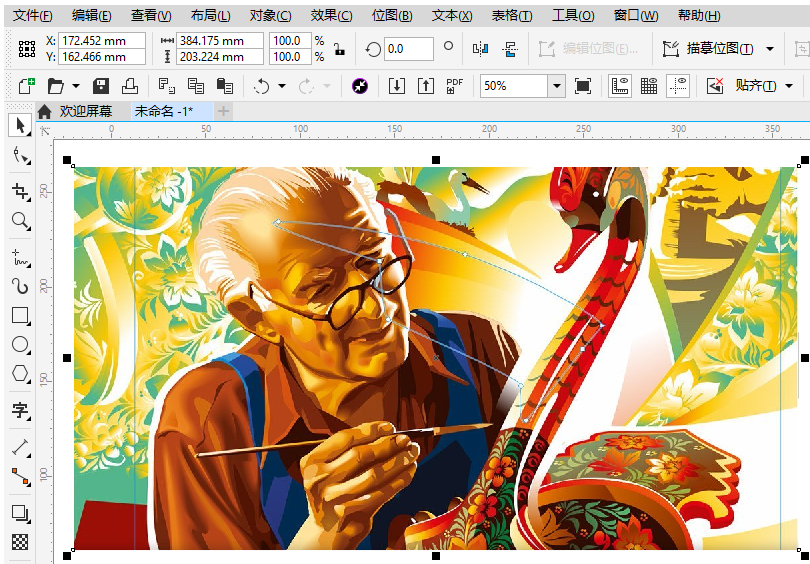Toggle guidelines display
The width and height of the screenshot is (810, 564).
678,86
